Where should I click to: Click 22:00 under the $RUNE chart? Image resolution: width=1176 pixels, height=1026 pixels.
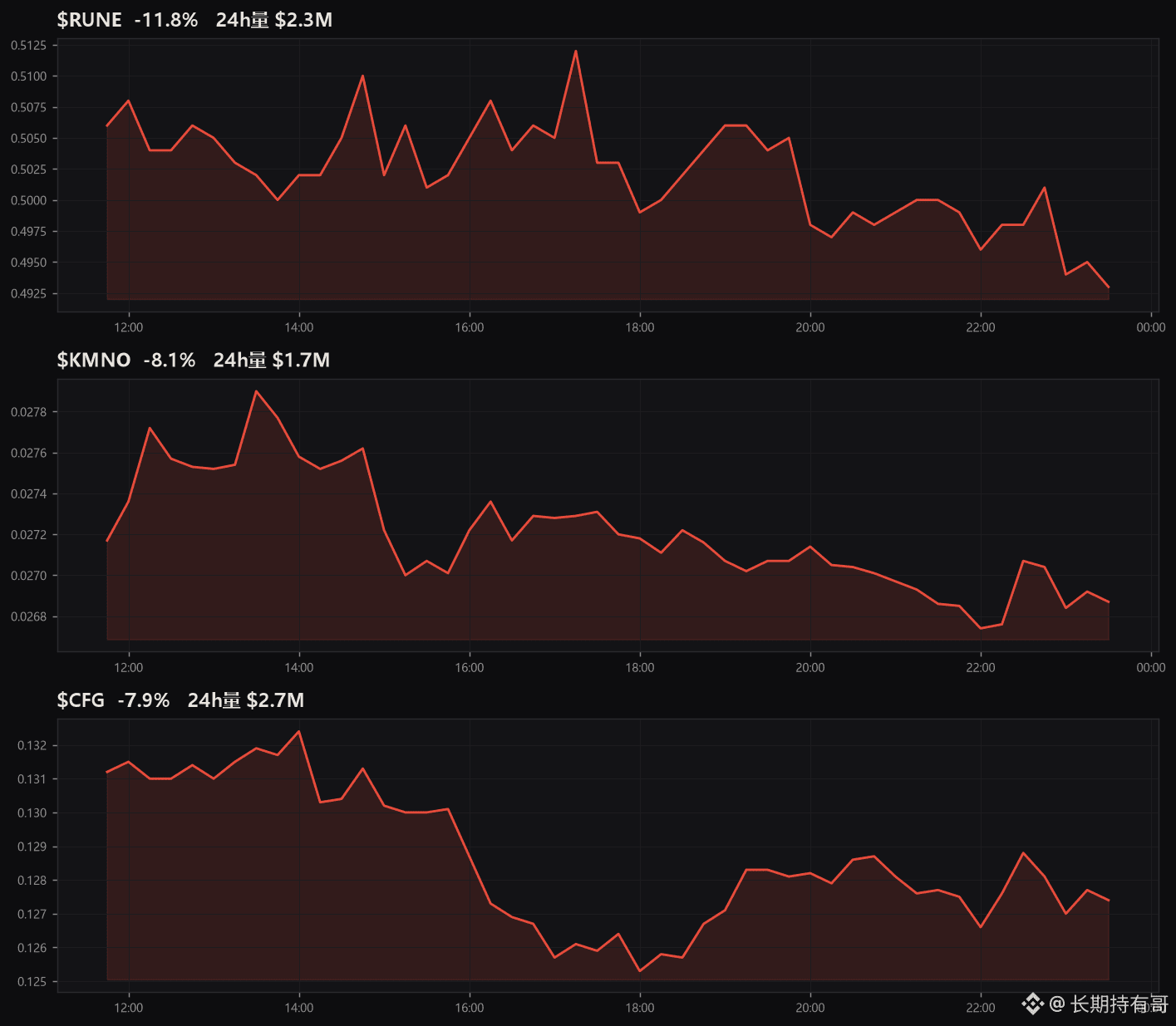(981, 327)
